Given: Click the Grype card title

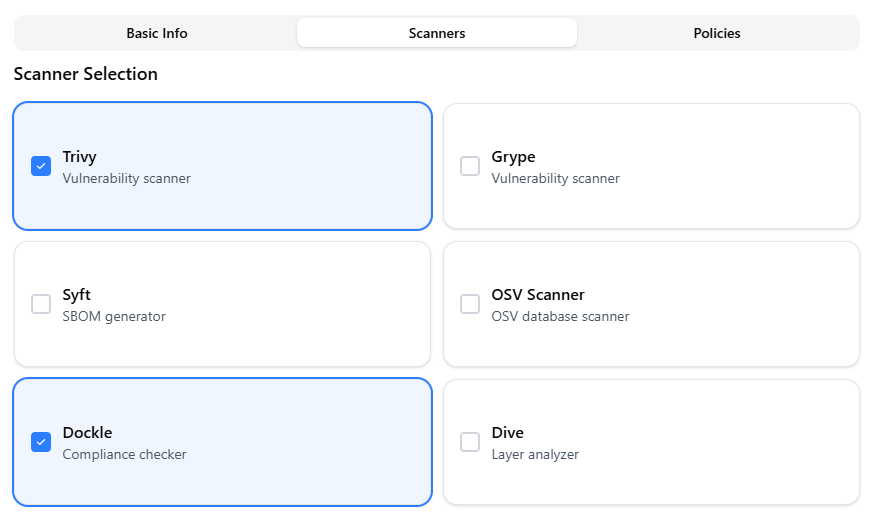Looking at the screenshot, I should [x=513, y=157].
